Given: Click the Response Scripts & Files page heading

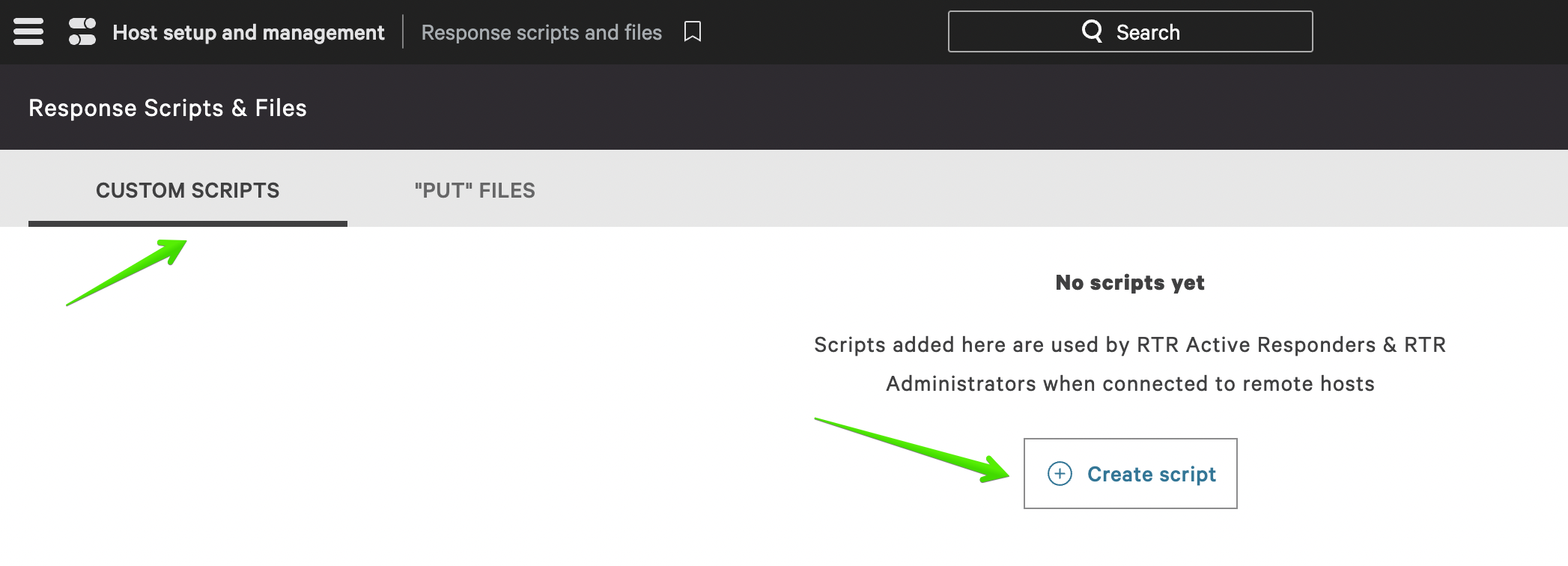Looking at the screenshot, I should point(168,108).
